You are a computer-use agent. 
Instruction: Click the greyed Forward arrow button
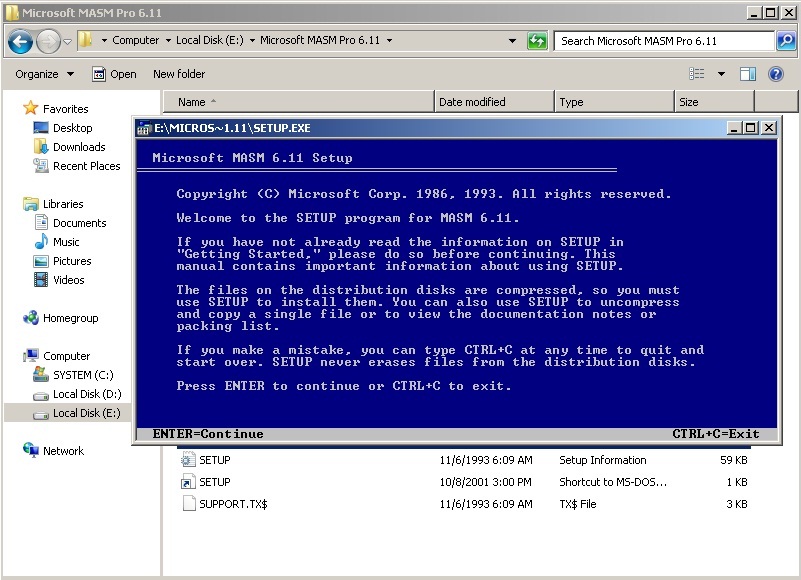[x=49, y=41]
